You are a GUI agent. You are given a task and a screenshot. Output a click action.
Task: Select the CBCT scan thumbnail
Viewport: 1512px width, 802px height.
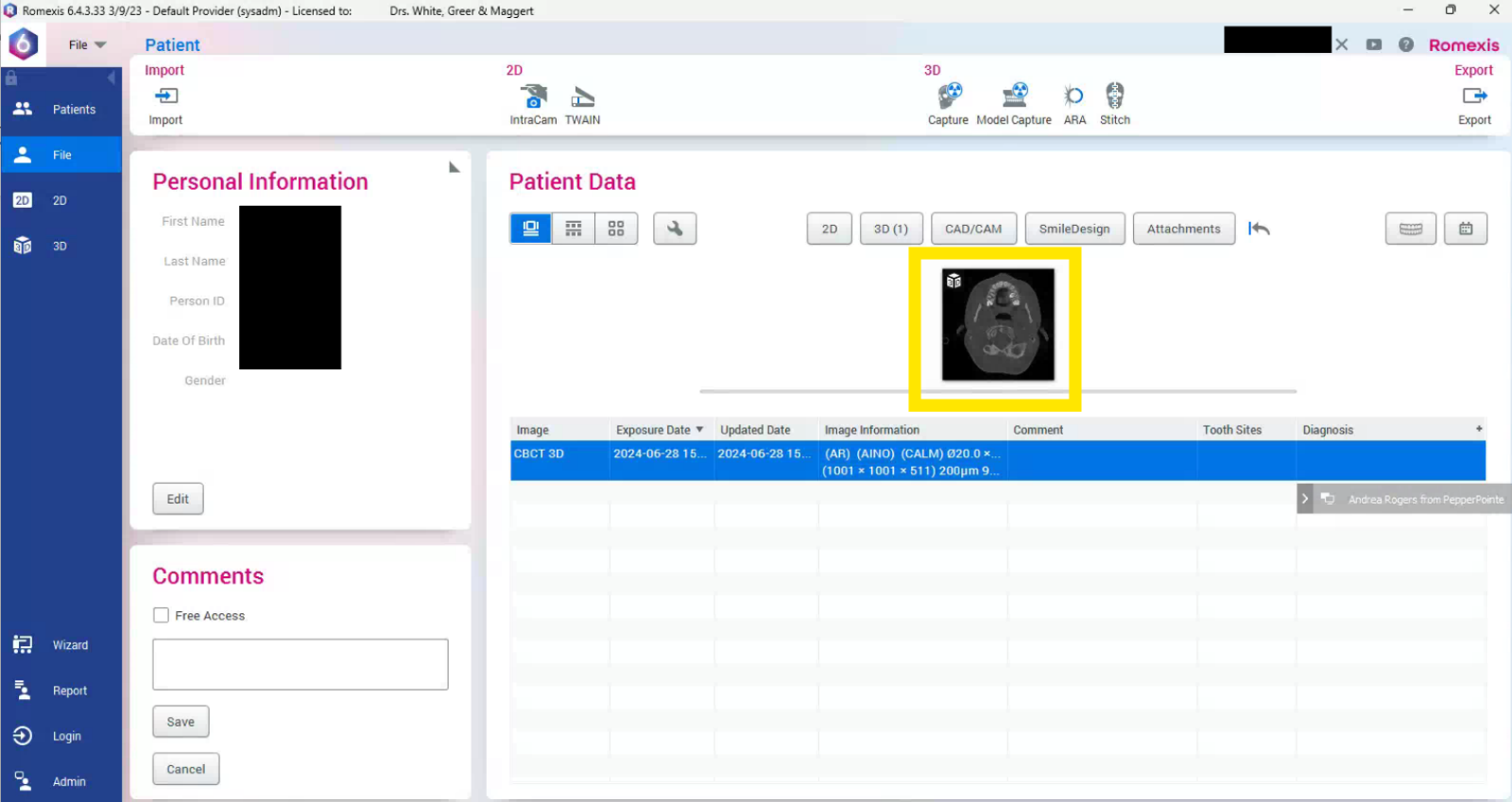pyautogui.click(x=998, y=325)
